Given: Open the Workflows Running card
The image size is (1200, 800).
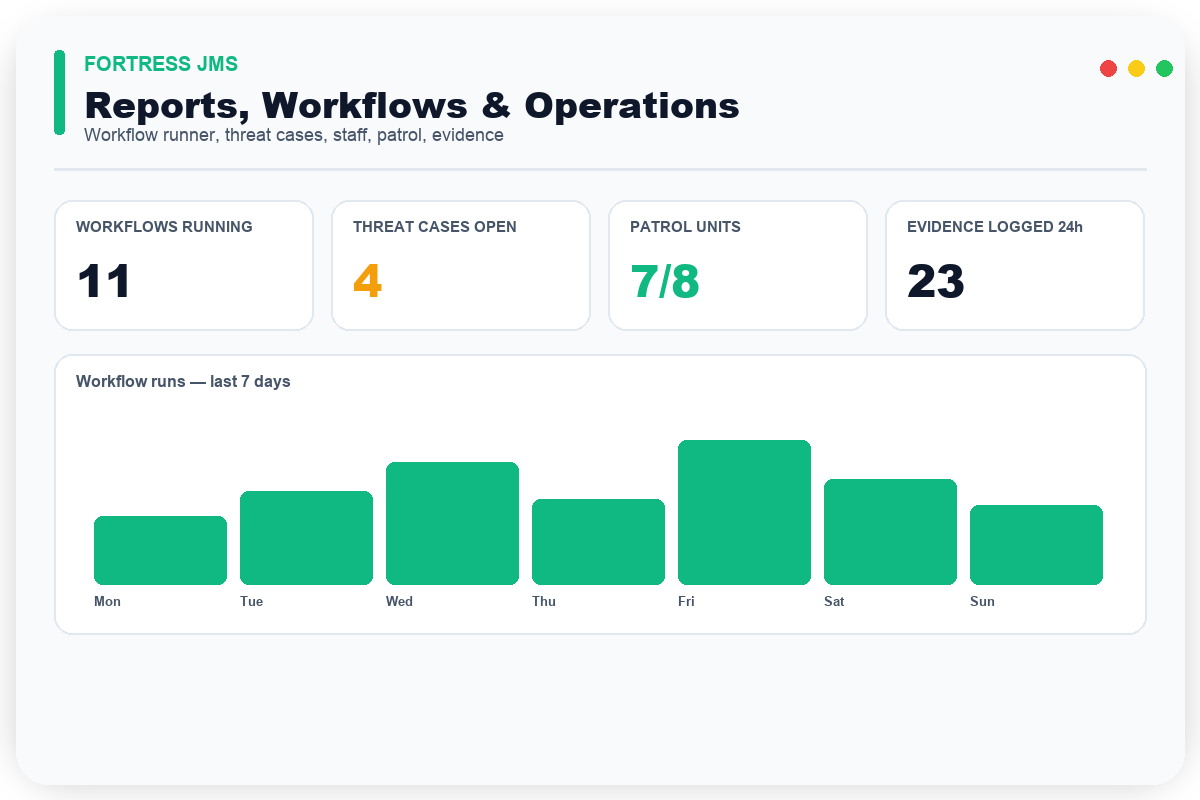Looking at the screenshot, I should [184, 265].
